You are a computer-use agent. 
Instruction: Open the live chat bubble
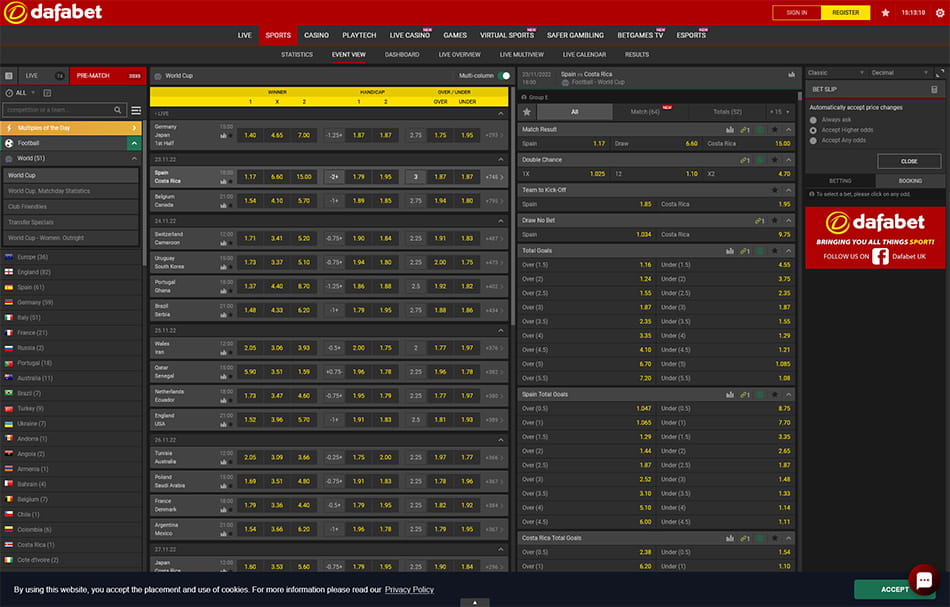point(924,580)
